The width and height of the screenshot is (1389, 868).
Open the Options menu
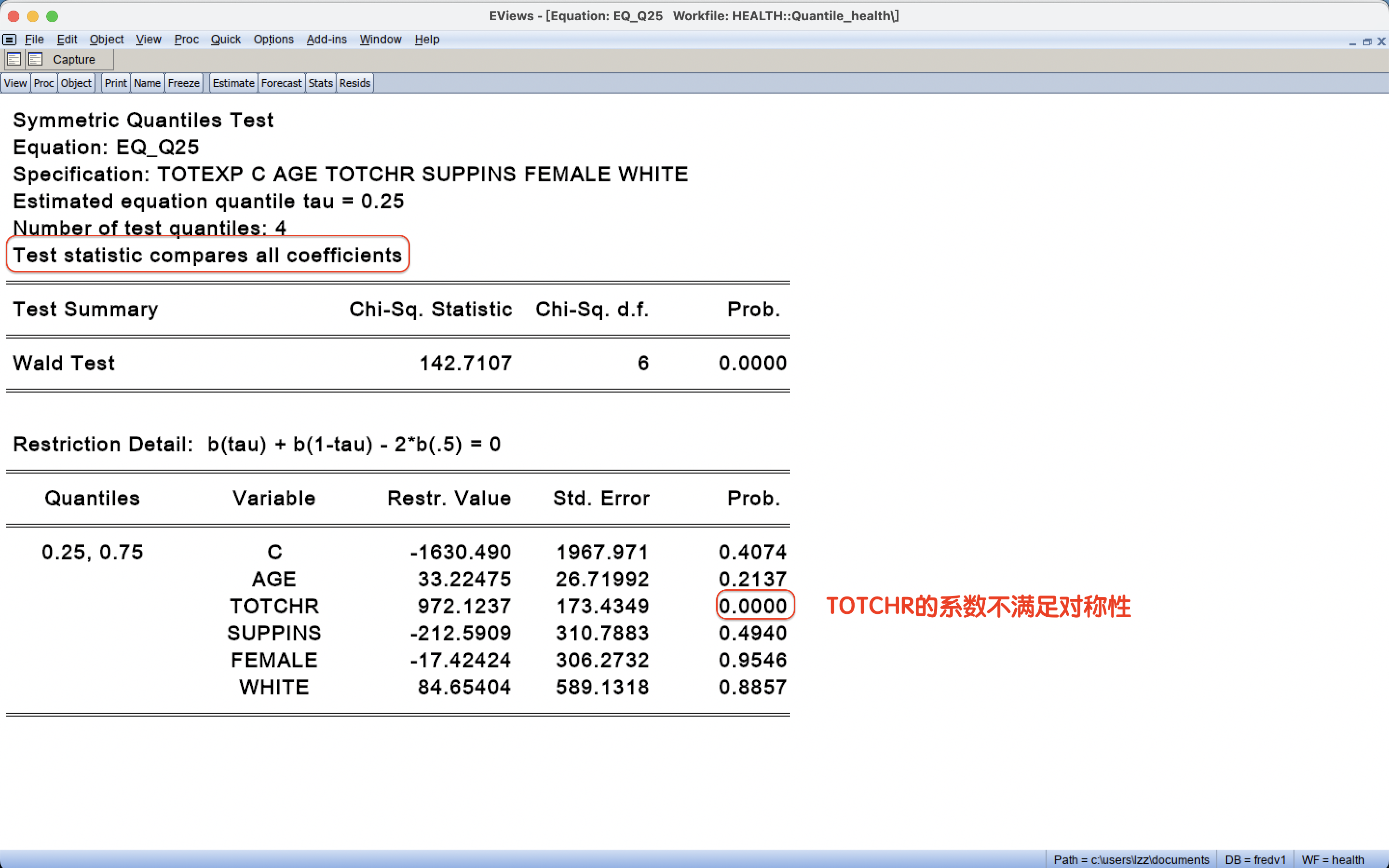pyautogui.click(x=273, y=40)
